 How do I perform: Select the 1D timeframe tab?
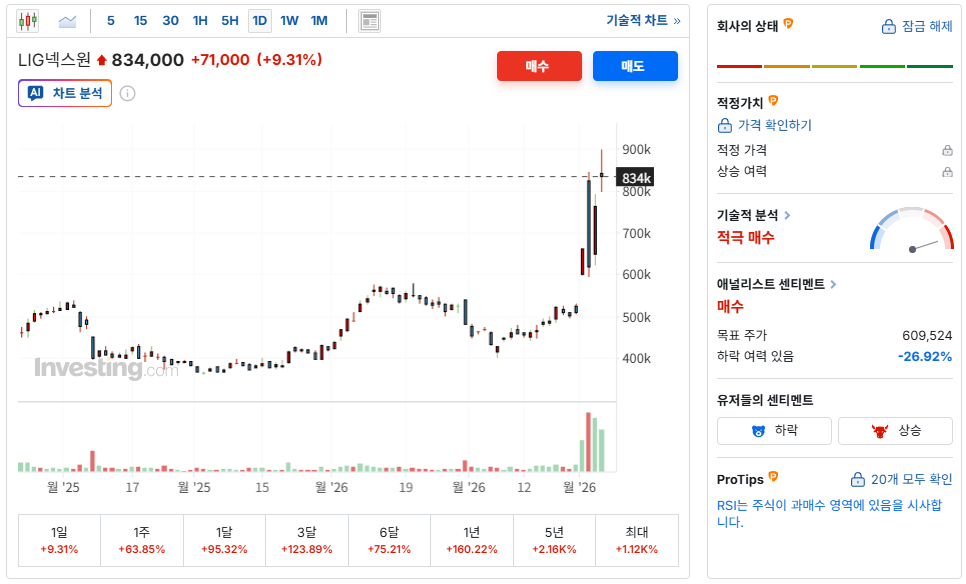click(x=260, y=20)
